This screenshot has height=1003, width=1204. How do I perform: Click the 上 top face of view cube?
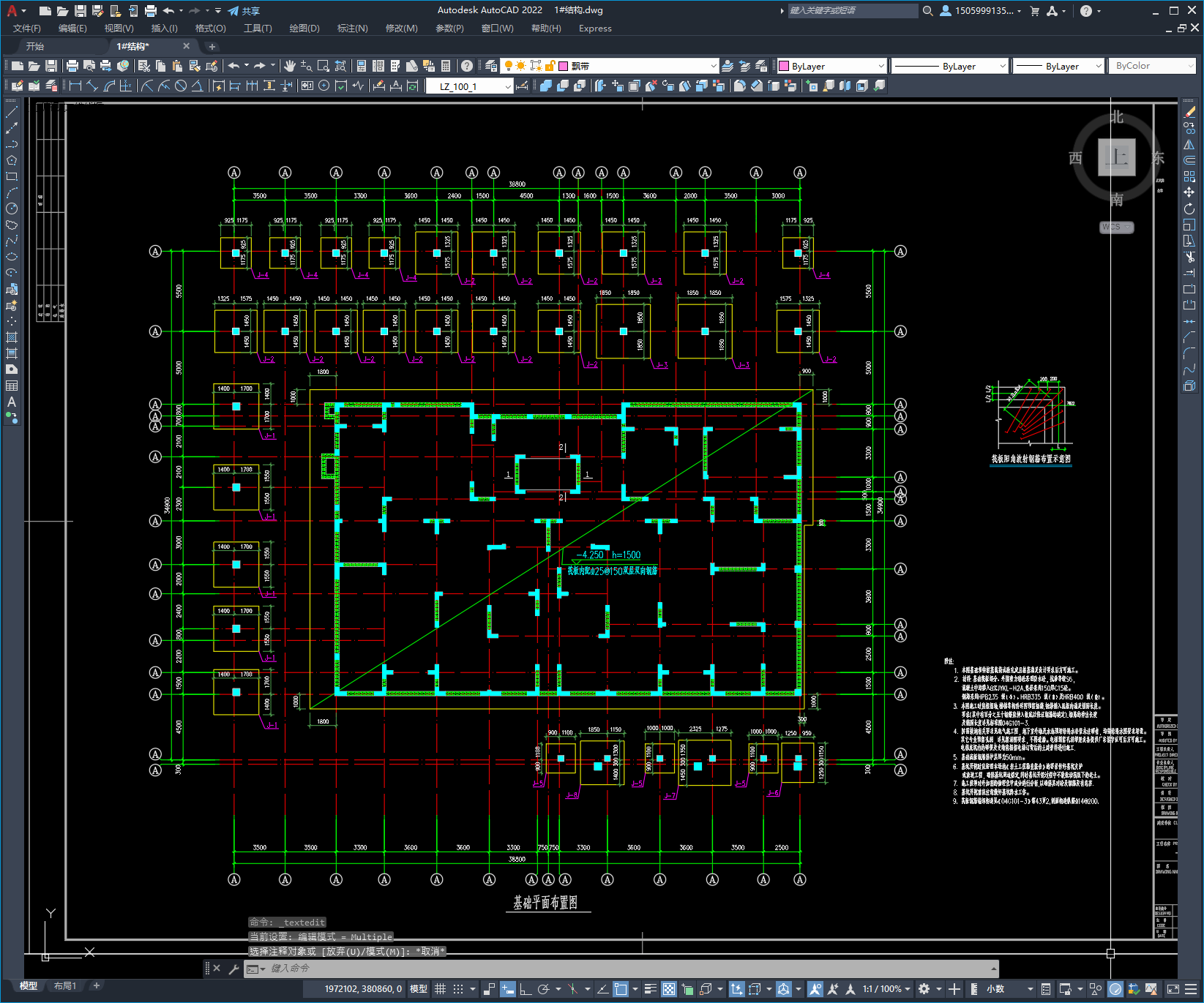[x=1117, y=157]
